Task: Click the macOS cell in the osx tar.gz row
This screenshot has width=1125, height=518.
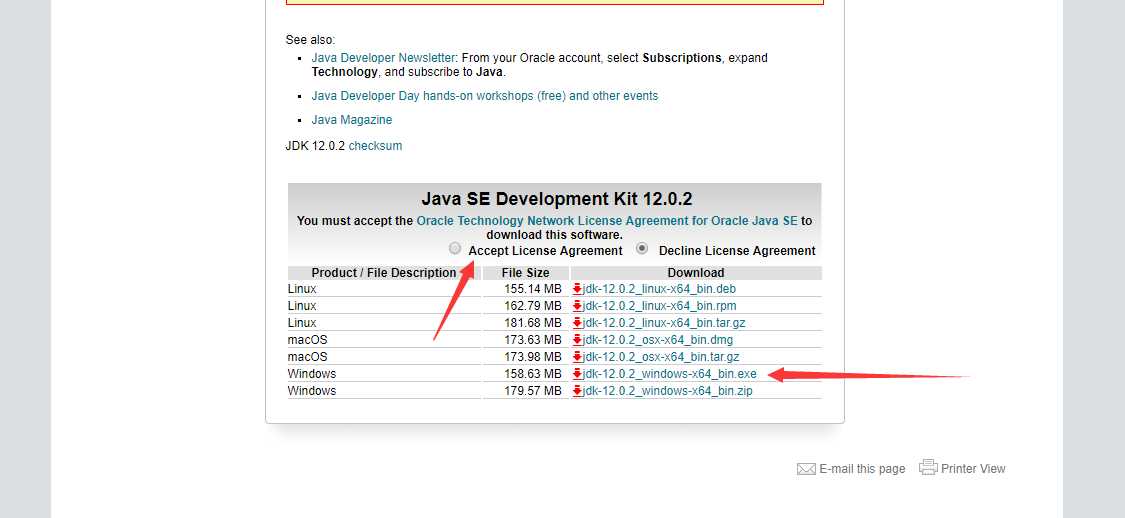Action: coord(308,357)
